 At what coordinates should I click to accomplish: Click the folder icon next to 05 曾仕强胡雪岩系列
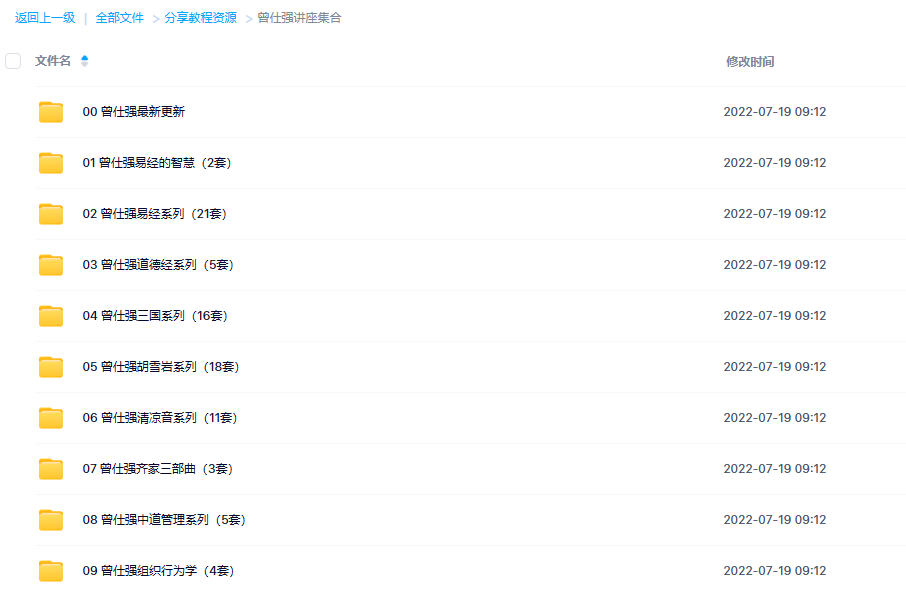tap(50, 366)
